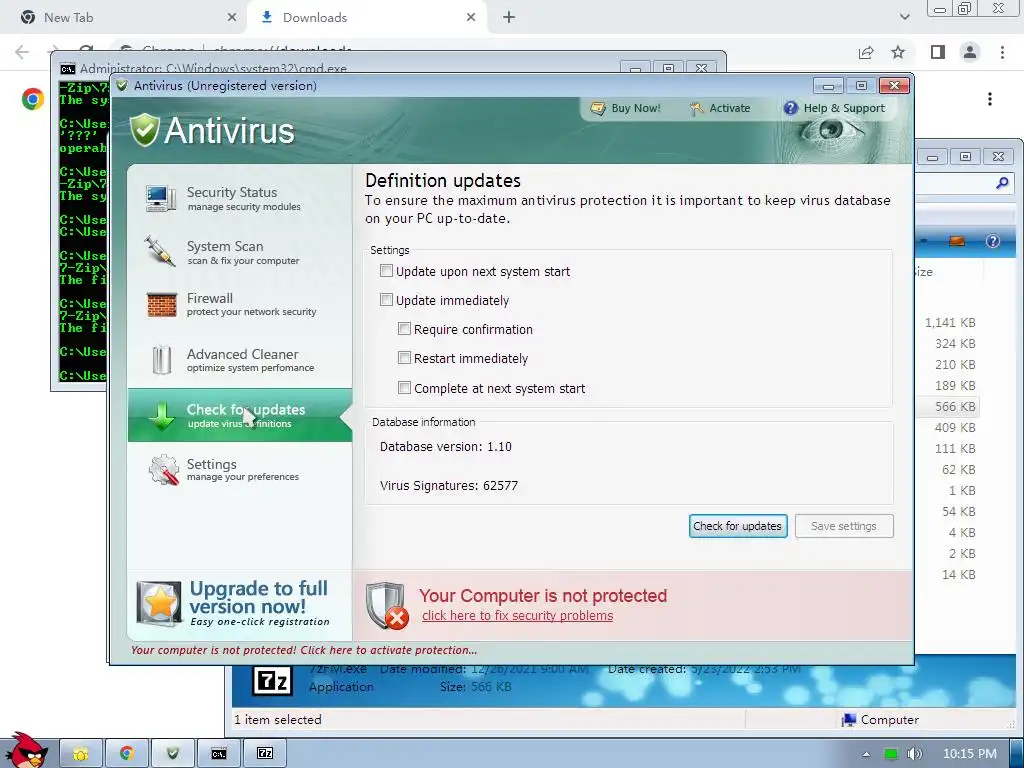Open System Scan section
Image resolution: width=1024 pixels, height=768 pixels.
click(x=240, y=252)
